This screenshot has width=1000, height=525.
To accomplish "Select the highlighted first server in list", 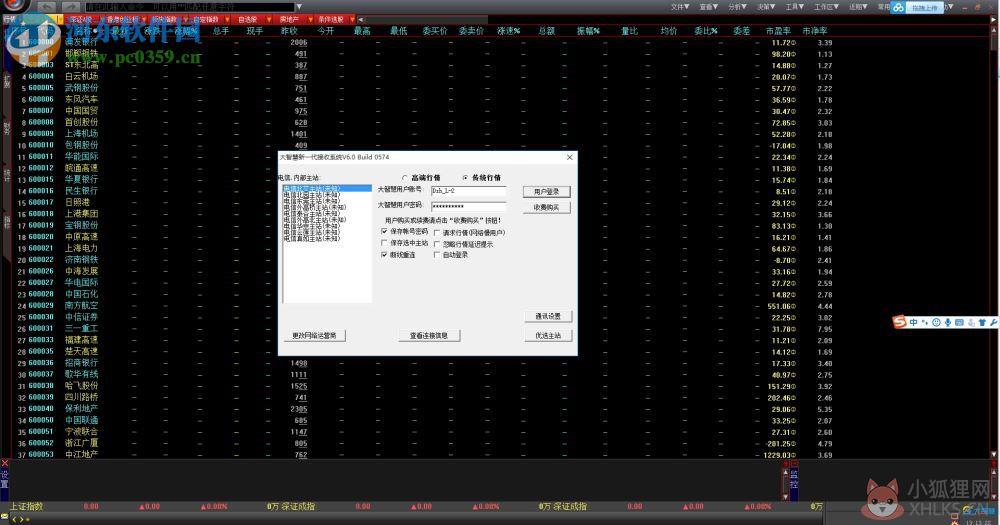I will 327,189.
